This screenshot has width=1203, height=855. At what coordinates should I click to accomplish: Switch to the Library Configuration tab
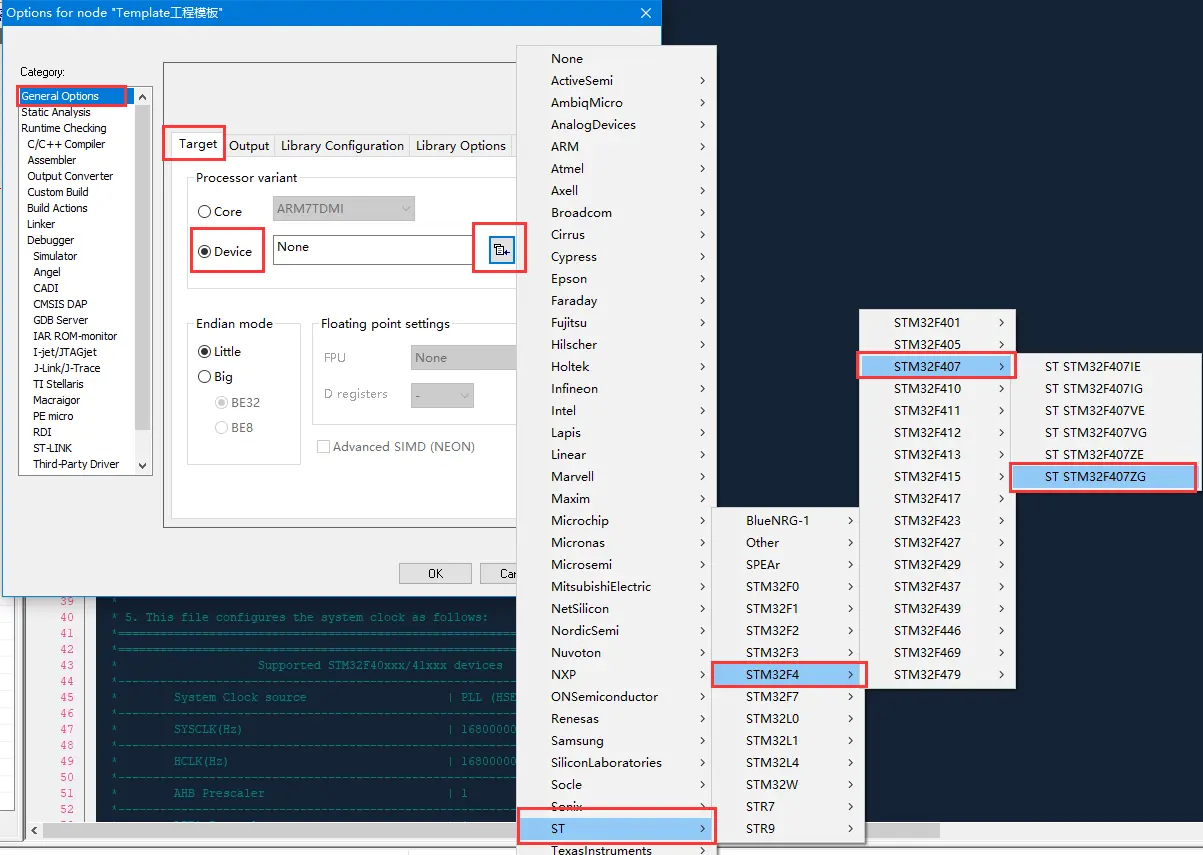pos(342,146)
